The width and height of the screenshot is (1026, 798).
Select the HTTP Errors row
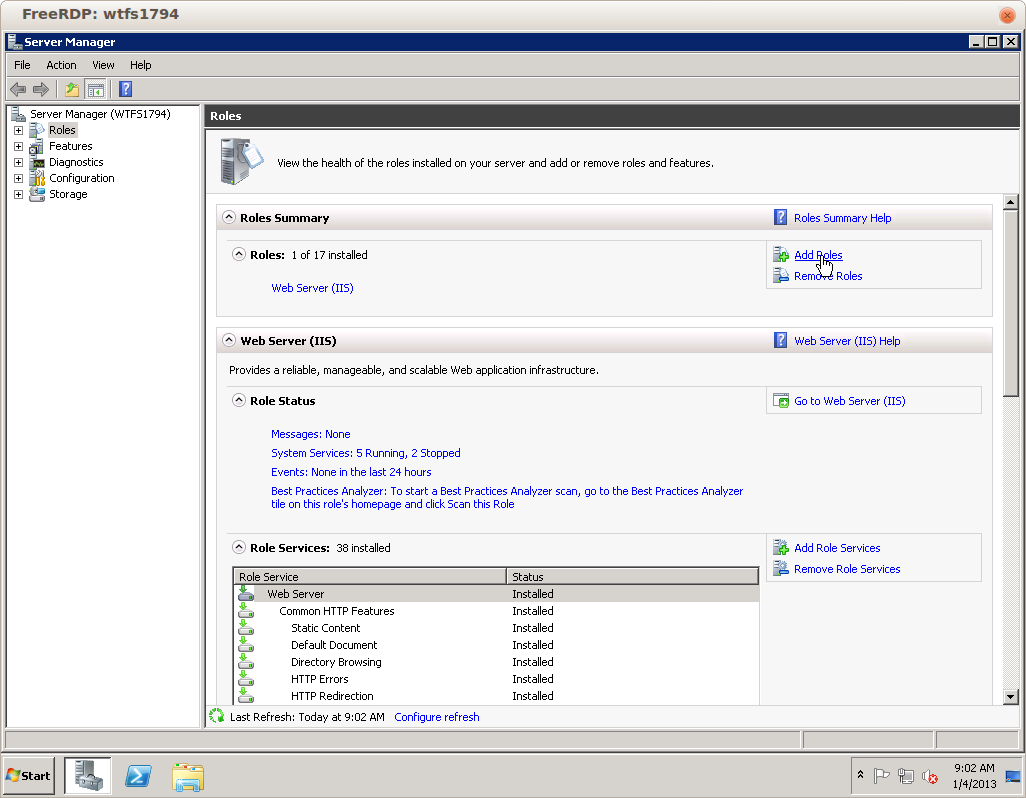(x=496, y=679)
